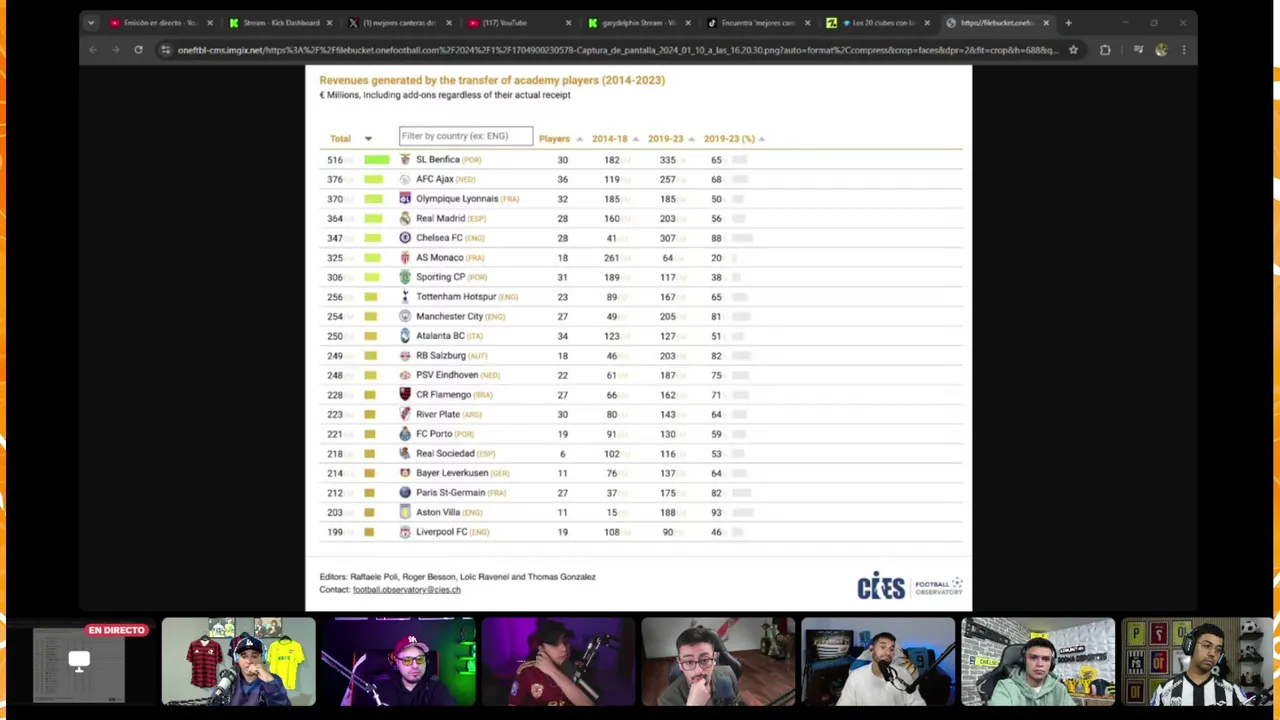The height and width of the screenshot is (720, 1280).
Task: Open the Chrome three-dot menu
Action: tap(1184, 50)
